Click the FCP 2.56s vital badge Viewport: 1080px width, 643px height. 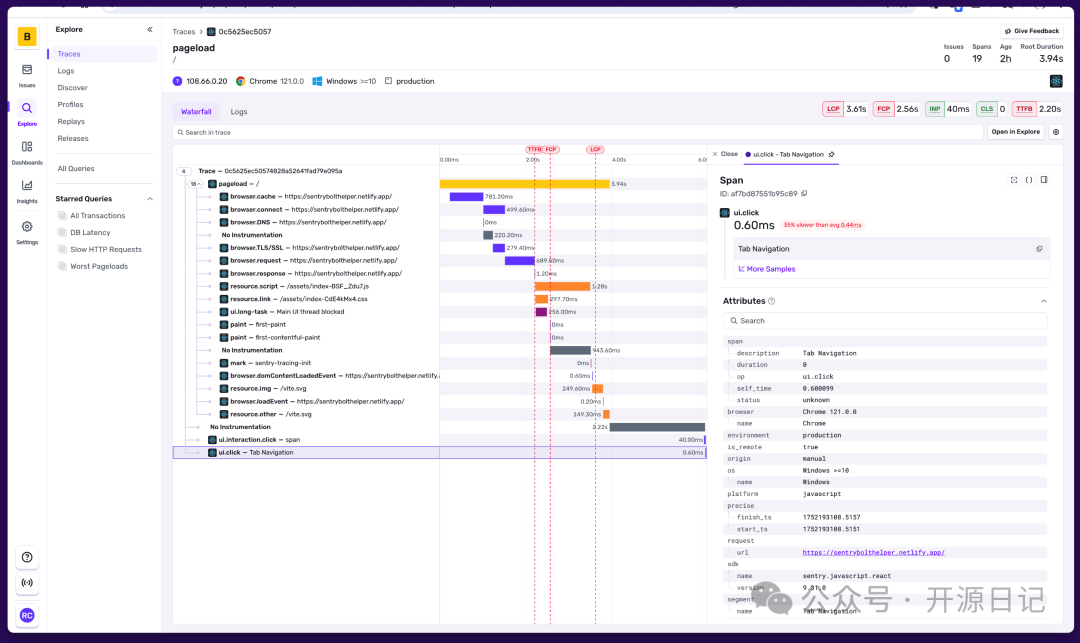point(896,109)
